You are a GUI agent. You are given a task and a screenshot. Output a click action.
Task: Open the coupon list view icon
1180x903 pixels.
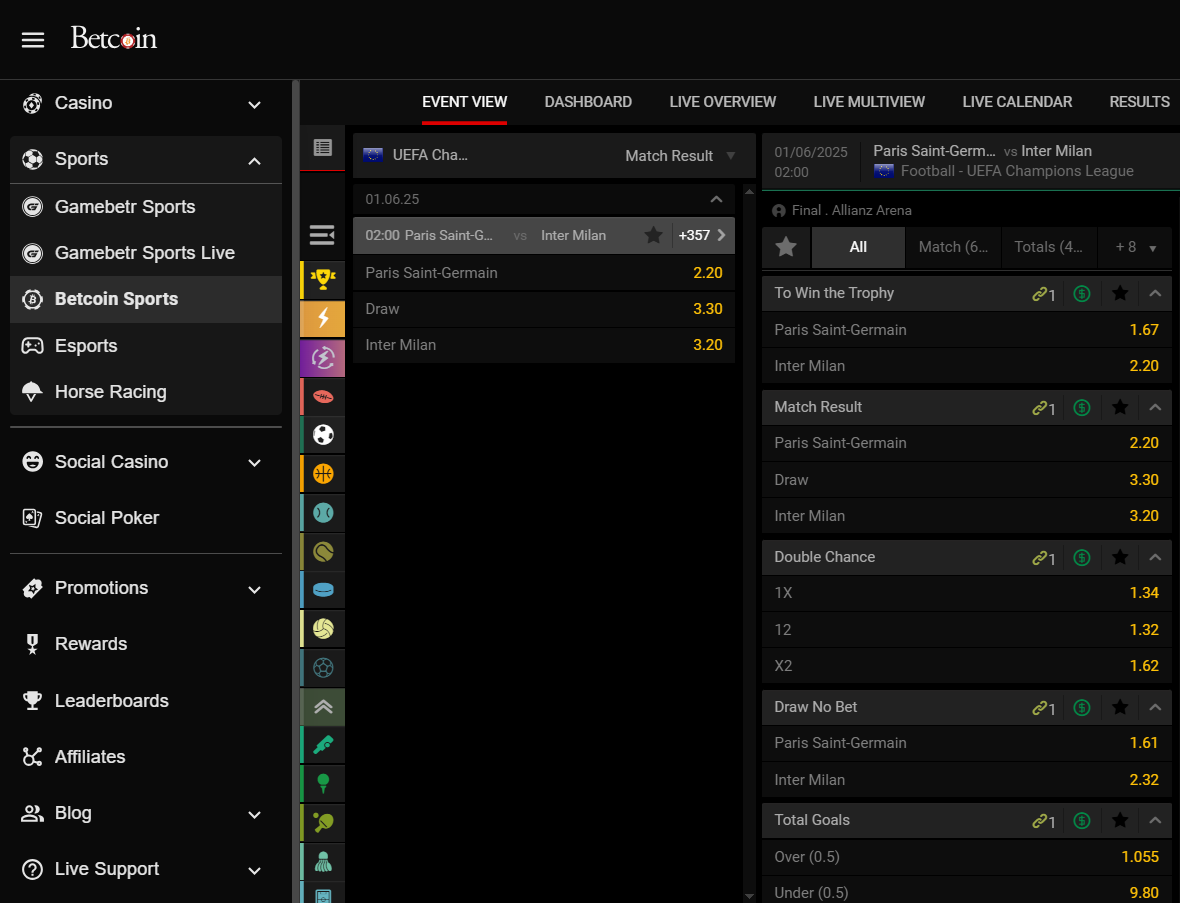(x=323, y=147)
